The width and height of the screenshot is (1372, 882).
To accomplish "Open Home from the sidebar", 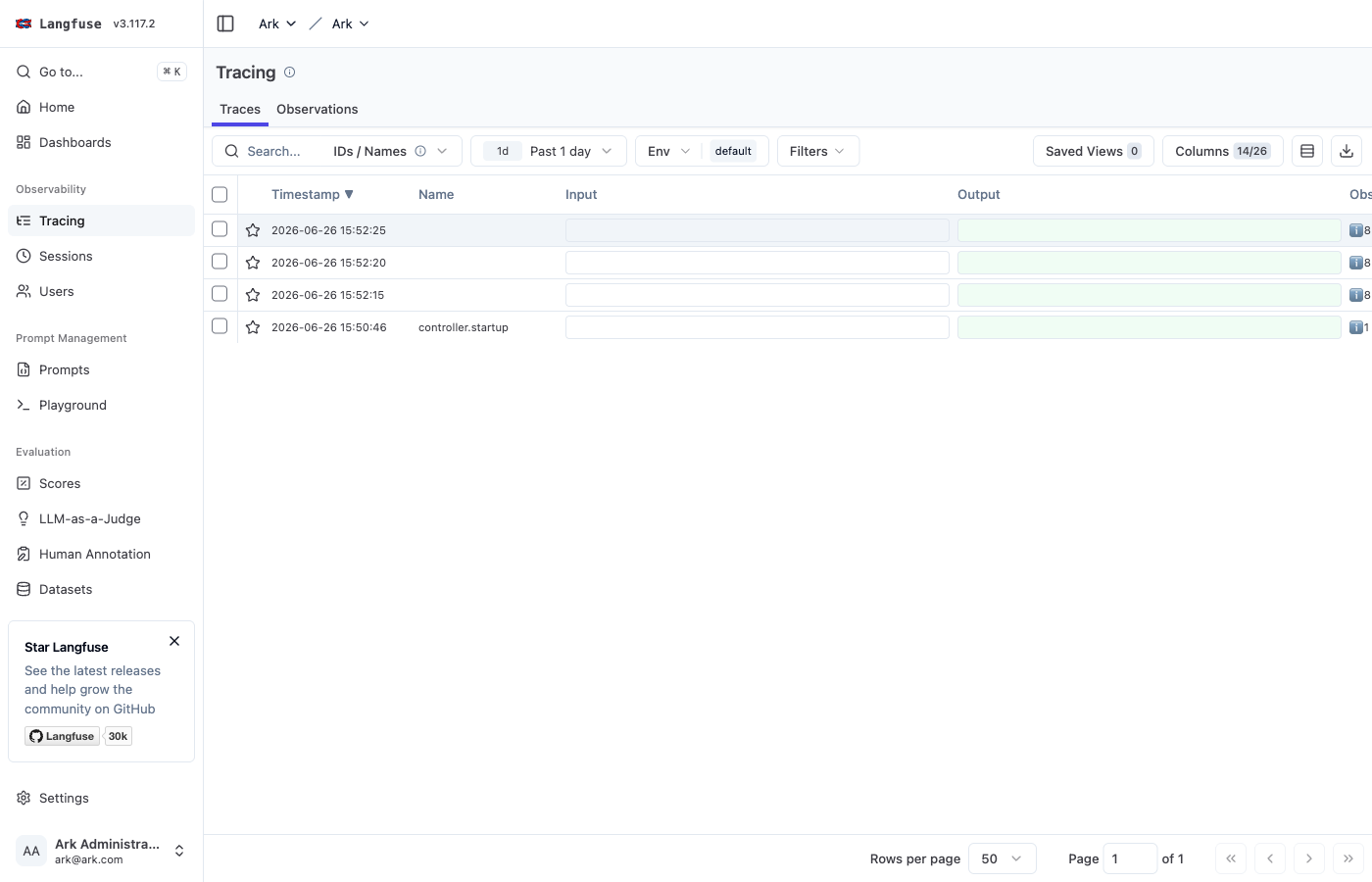I will (x=102, y=107).
